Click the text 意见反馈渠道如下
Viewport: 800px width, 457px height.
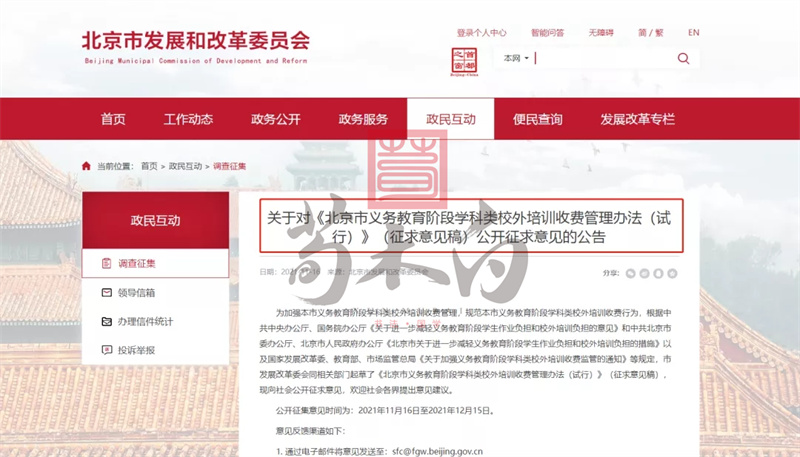308,431
